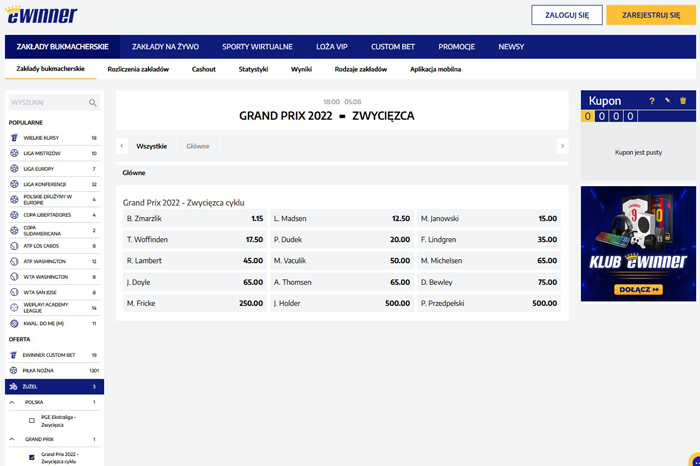Viewport: 700px width, 466px height.
Task: Bet on M. Fricke at 250.00
Action: (195, 303)
